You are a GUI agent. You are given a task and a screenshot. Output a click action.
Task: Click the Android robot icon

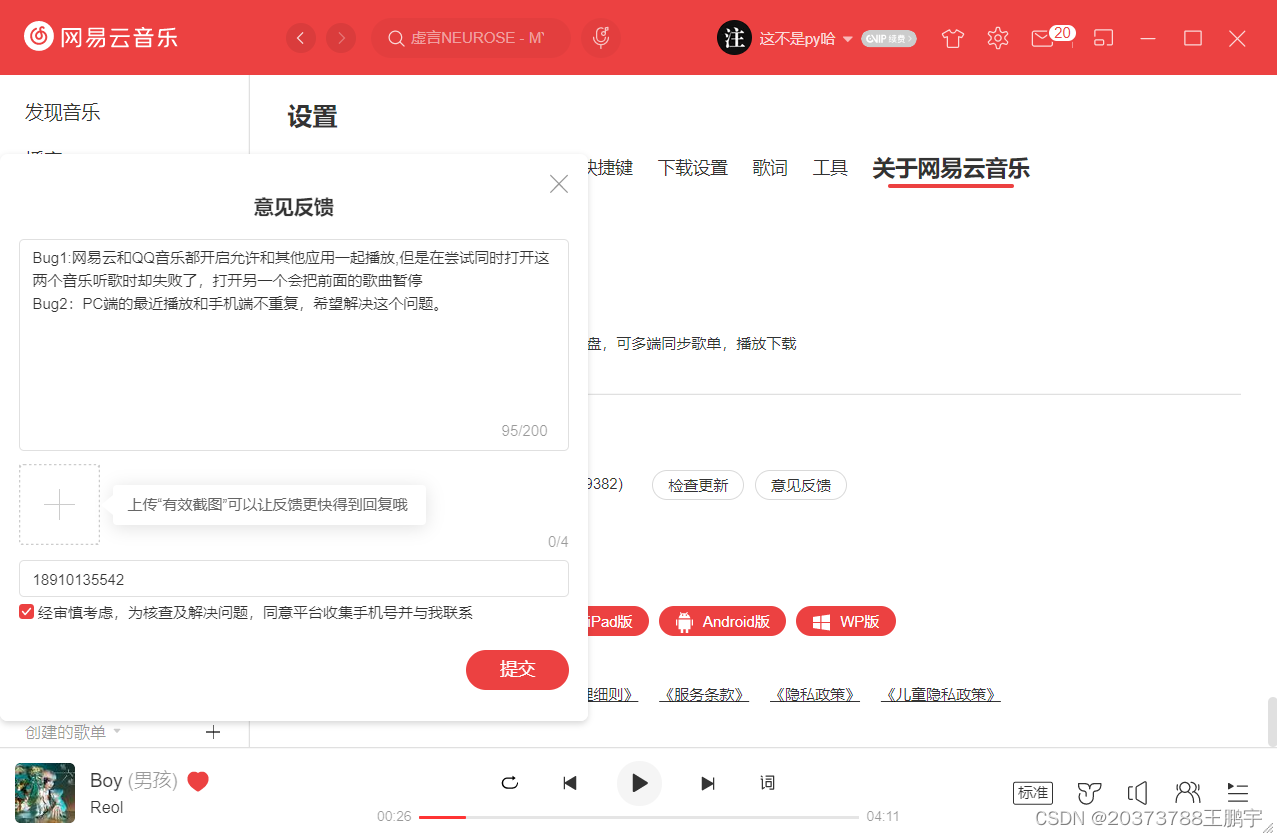pyautogui.click(x=685, y=622)
